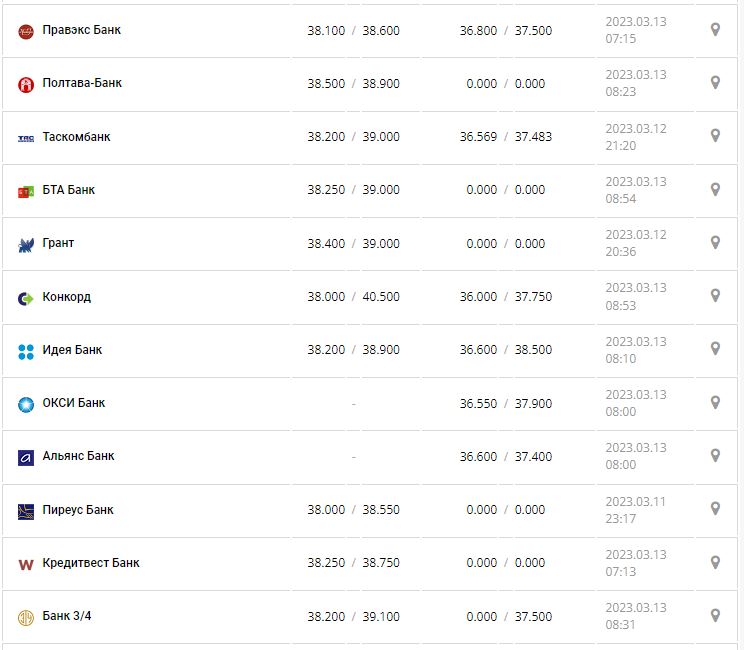
Task: Click the map pin for Пиреус Банк
Action: (x=715, y=509)
